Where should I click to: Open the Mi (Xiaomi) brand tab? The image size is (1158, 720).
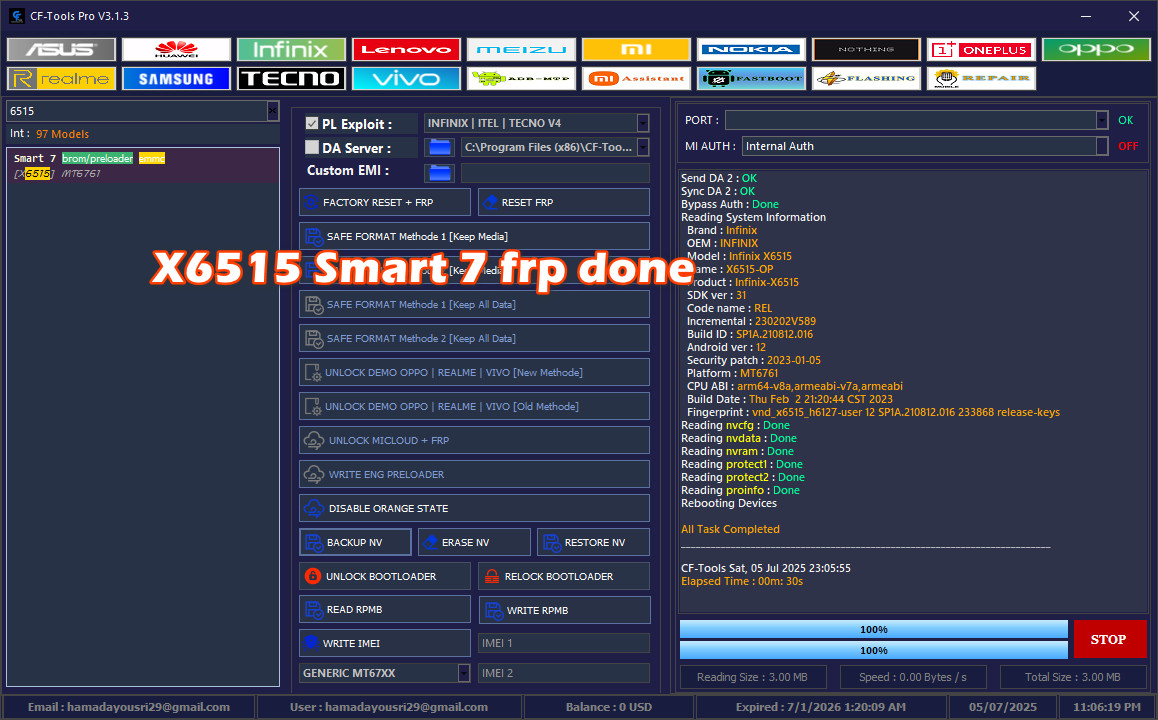[636, 49]
